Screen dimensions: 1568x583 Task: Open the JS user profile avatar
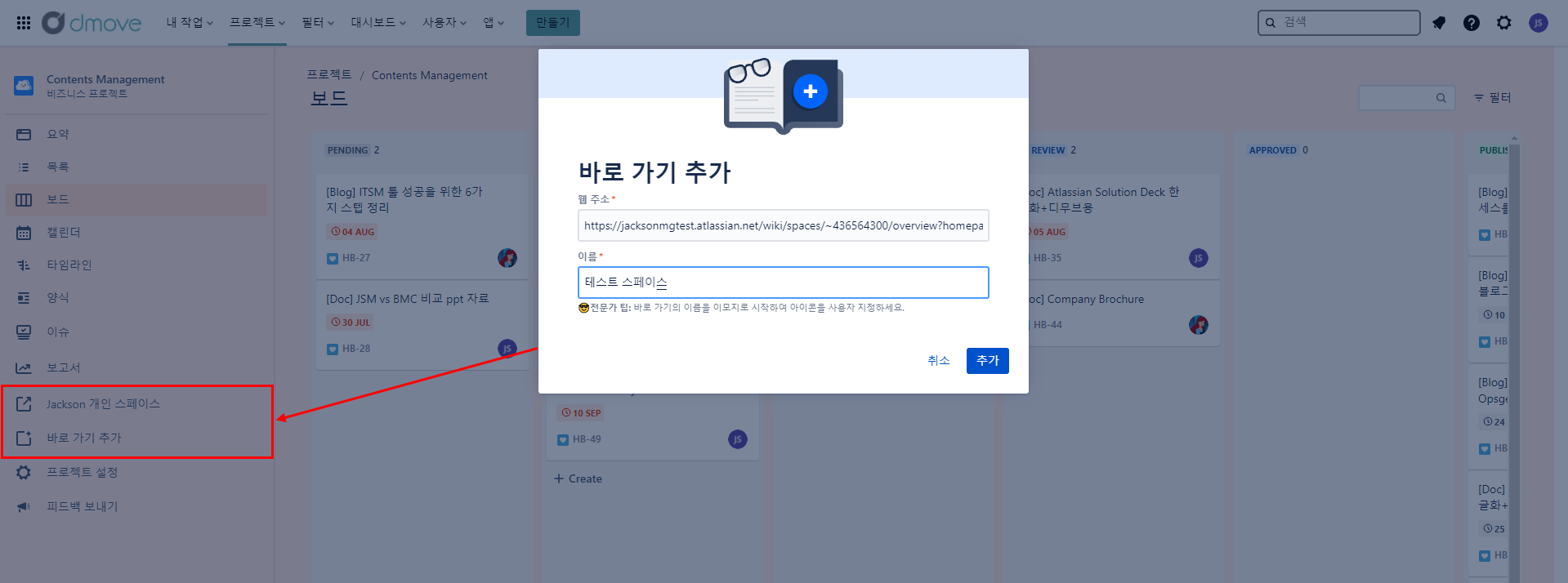pyautogui.click(x=1539, y=23)
